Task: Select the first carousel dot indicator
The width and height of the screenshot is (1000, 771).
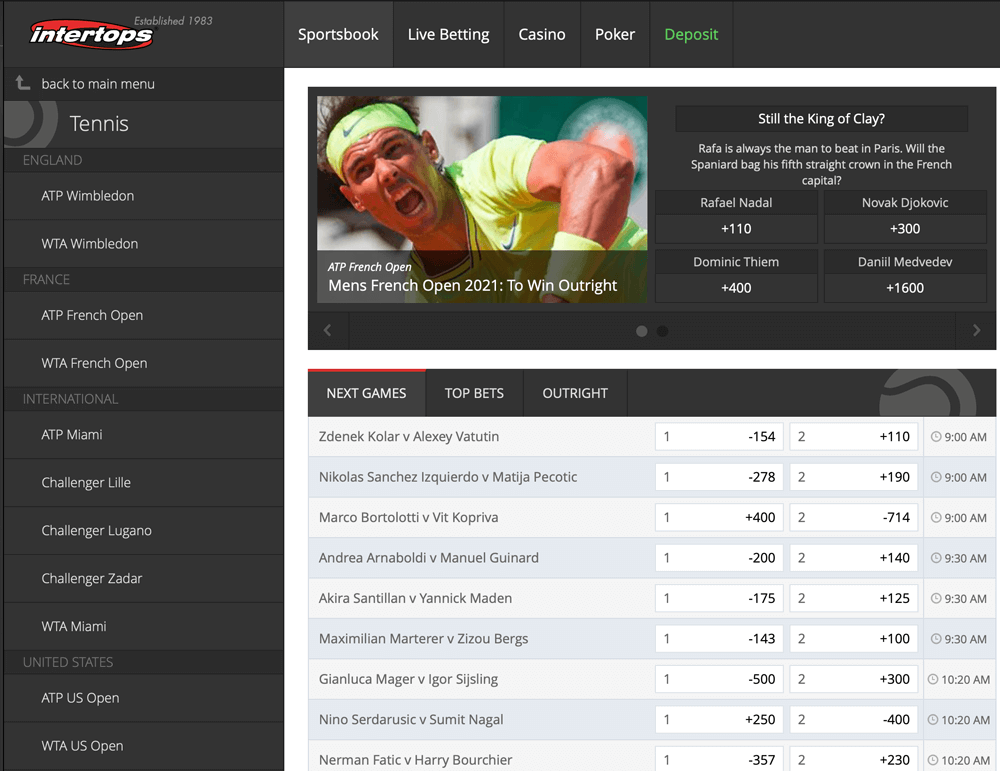Action: [x=642, y=331]
